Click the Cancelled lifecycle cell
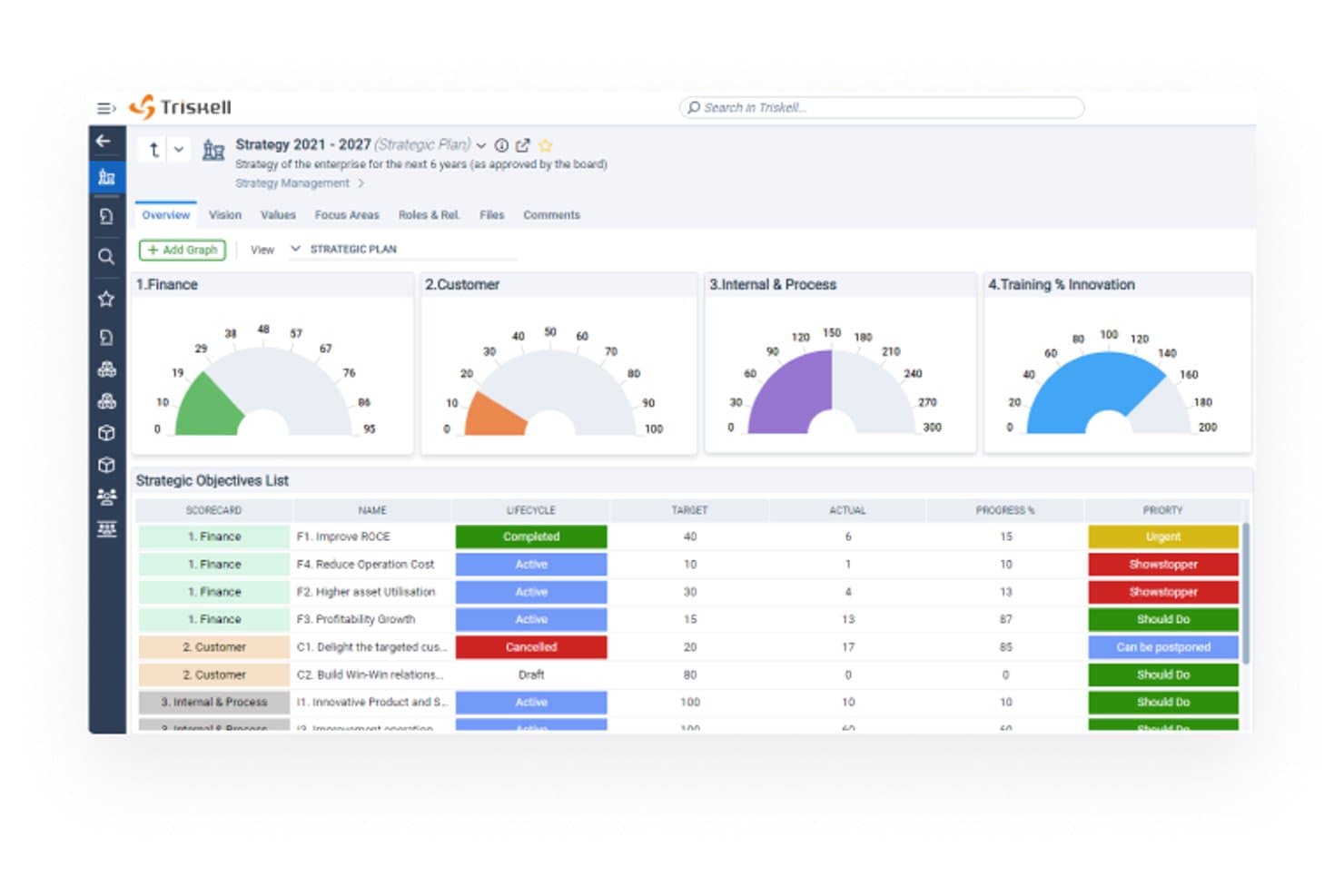Screen dimensions: 1344x896 point(531,647)
